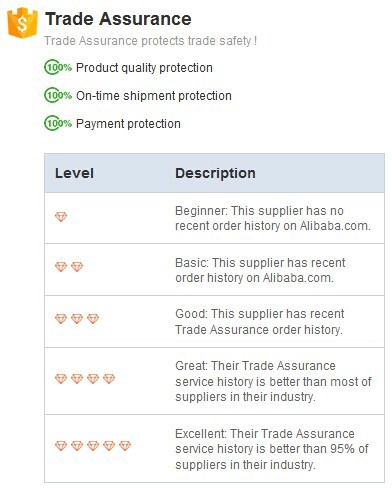The height and width of the screenshot is (488, 392).
Task: Click the single diamond Beginner level icon
Action: [61, 217]
